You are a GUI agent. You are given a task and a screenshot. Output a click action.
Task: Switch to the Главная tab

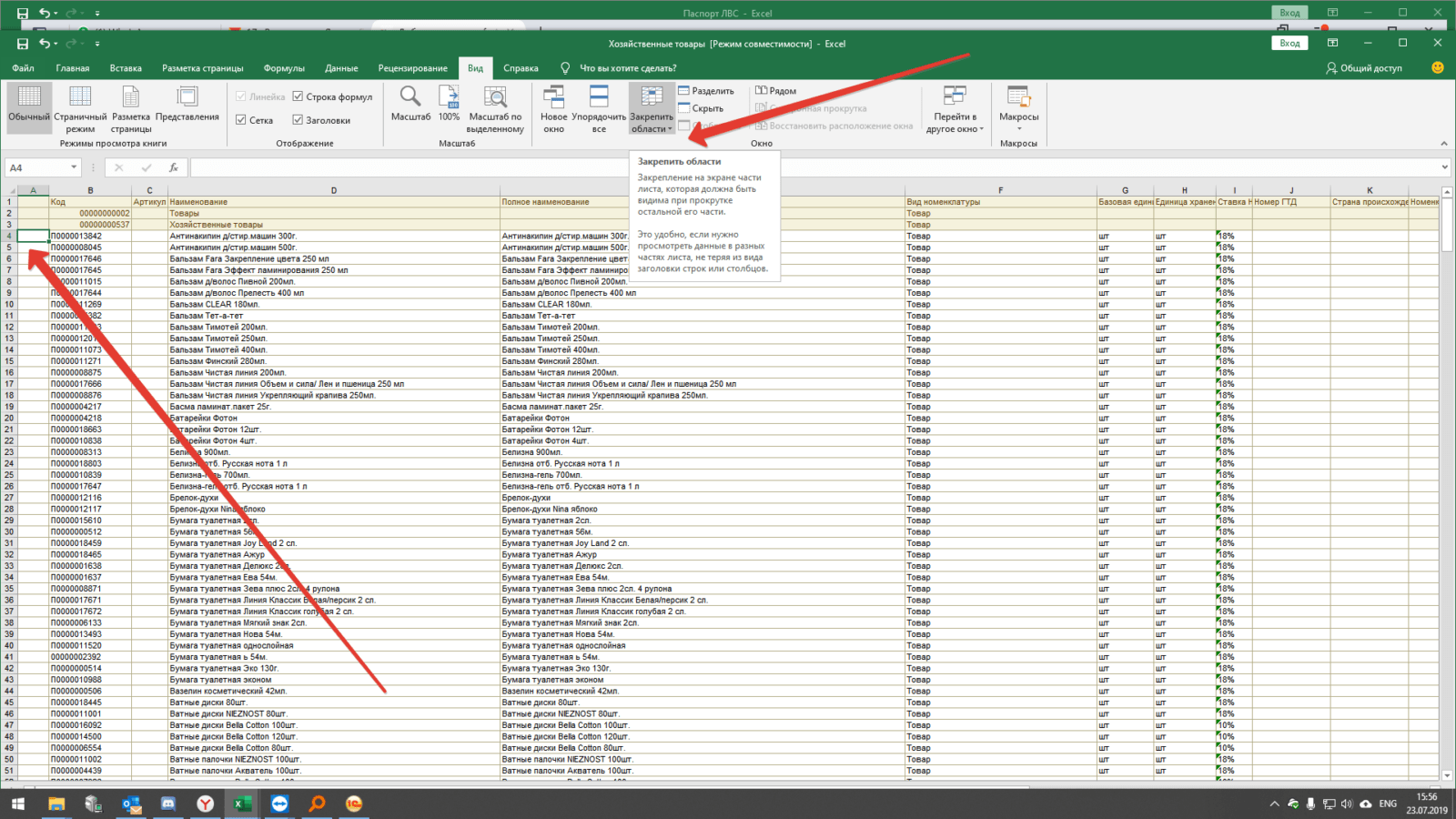[73, 68]
